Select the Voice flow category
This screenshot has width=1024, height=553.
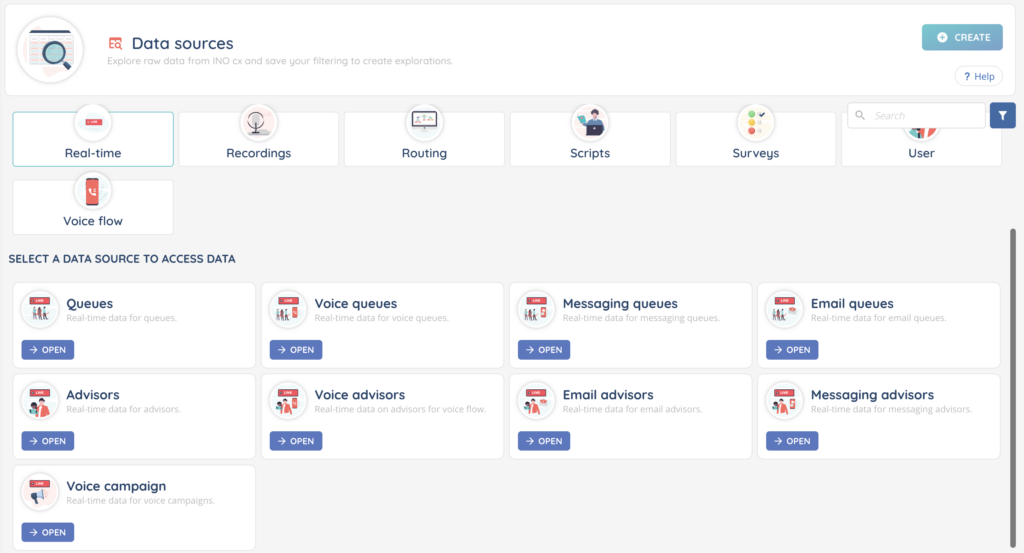pos(93,207)
